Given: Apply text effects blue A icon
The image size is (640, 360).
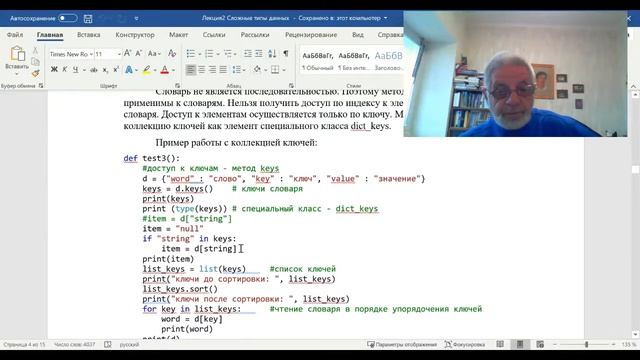Looking at the screenshot, I should coord(129,70).
